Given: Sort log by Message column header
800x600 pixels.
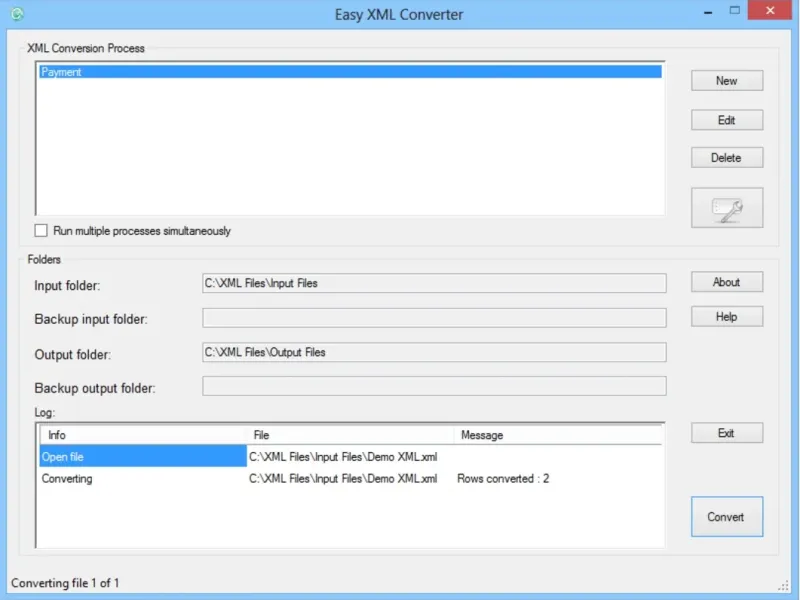Looking at the screenshot, I should point(558,435).
